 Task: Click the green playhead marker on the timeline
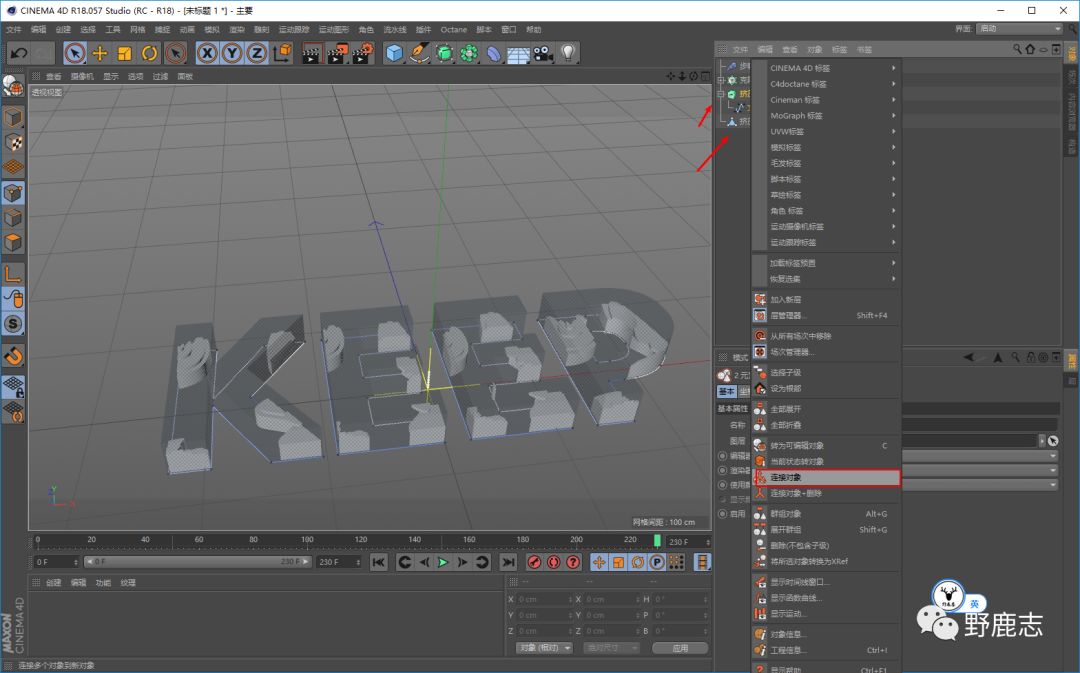click(657, 541)
